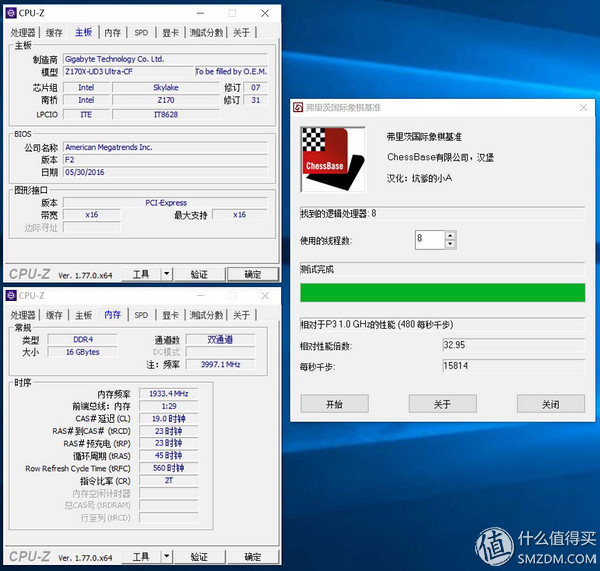Image resolution: width=600 pixels, height=571 pixels.
Task: Click 确定 button in top CPU-Z window
Action: (x=253, y=274)
